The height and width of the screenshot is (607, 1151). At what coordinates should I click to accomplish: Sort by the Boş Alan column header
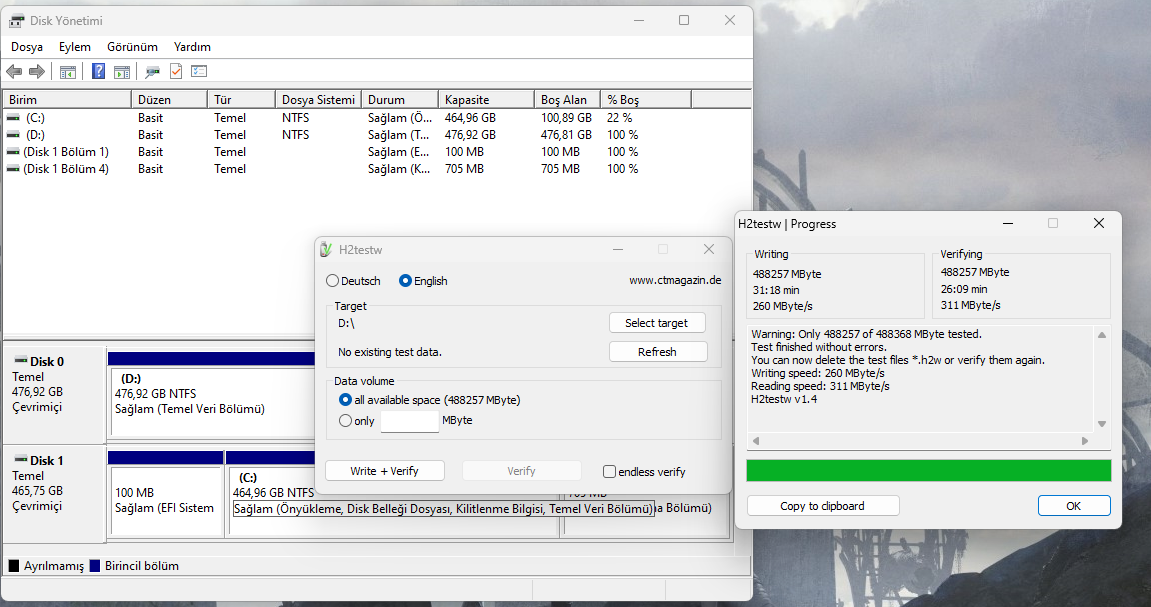point(567,99)
